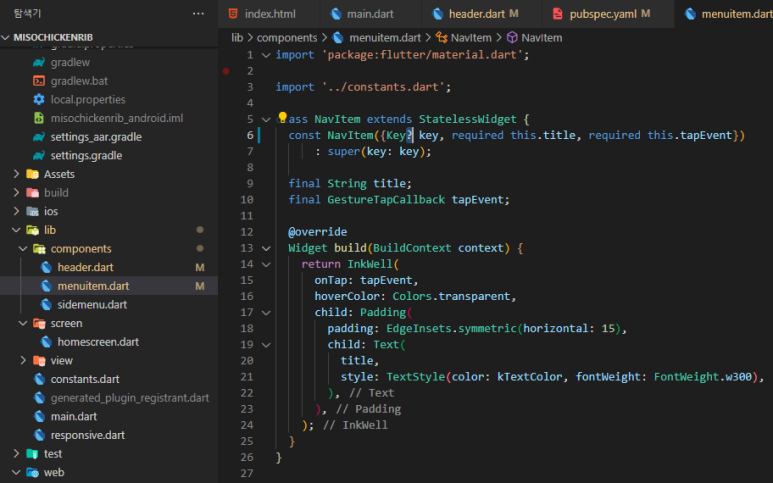773x483 pixels.
Task: Expand the ios folder
Action: pyautogui.click(x=16, y=211)
